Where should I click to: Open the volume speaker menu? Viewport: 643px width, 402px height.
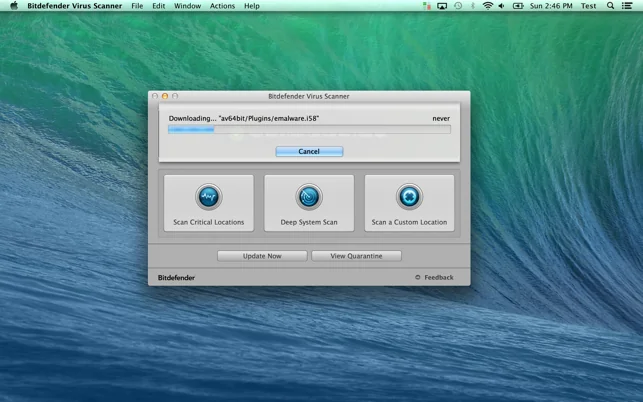pos(502,6)
